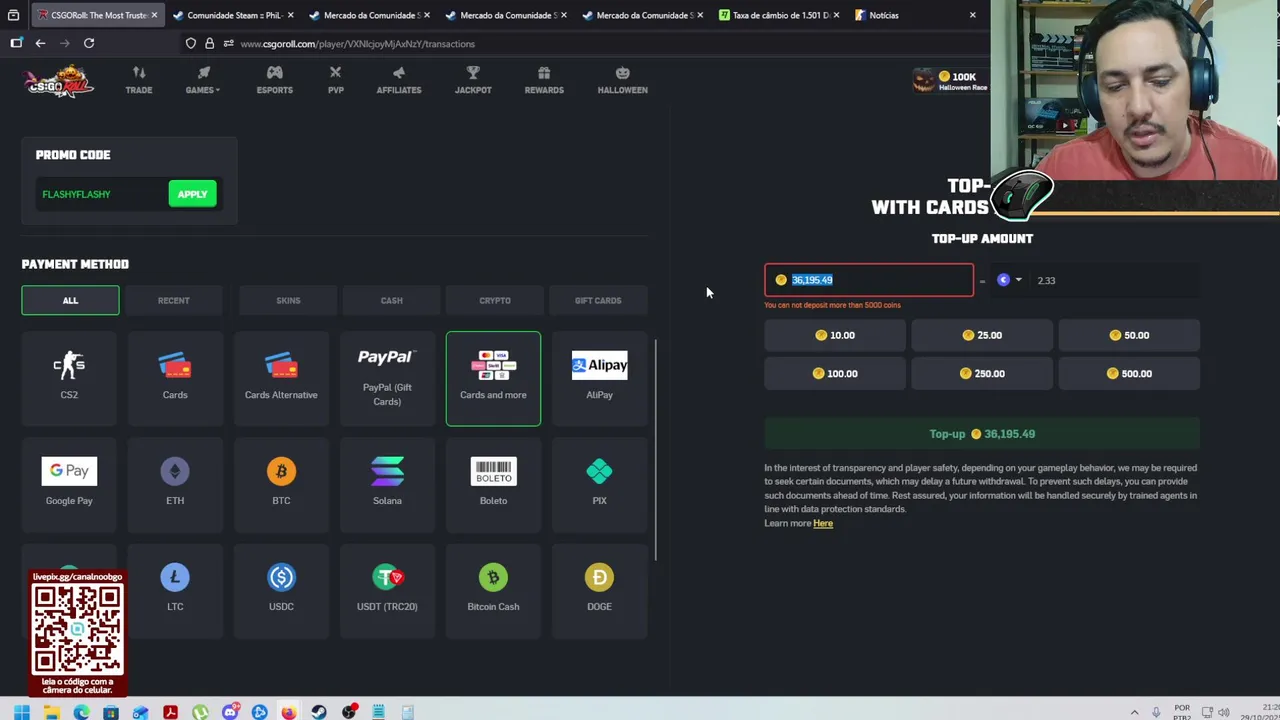This screenshot has width=1280, height=720.
Task: Open the Games dropdown menu
Action: coord(203,80)
